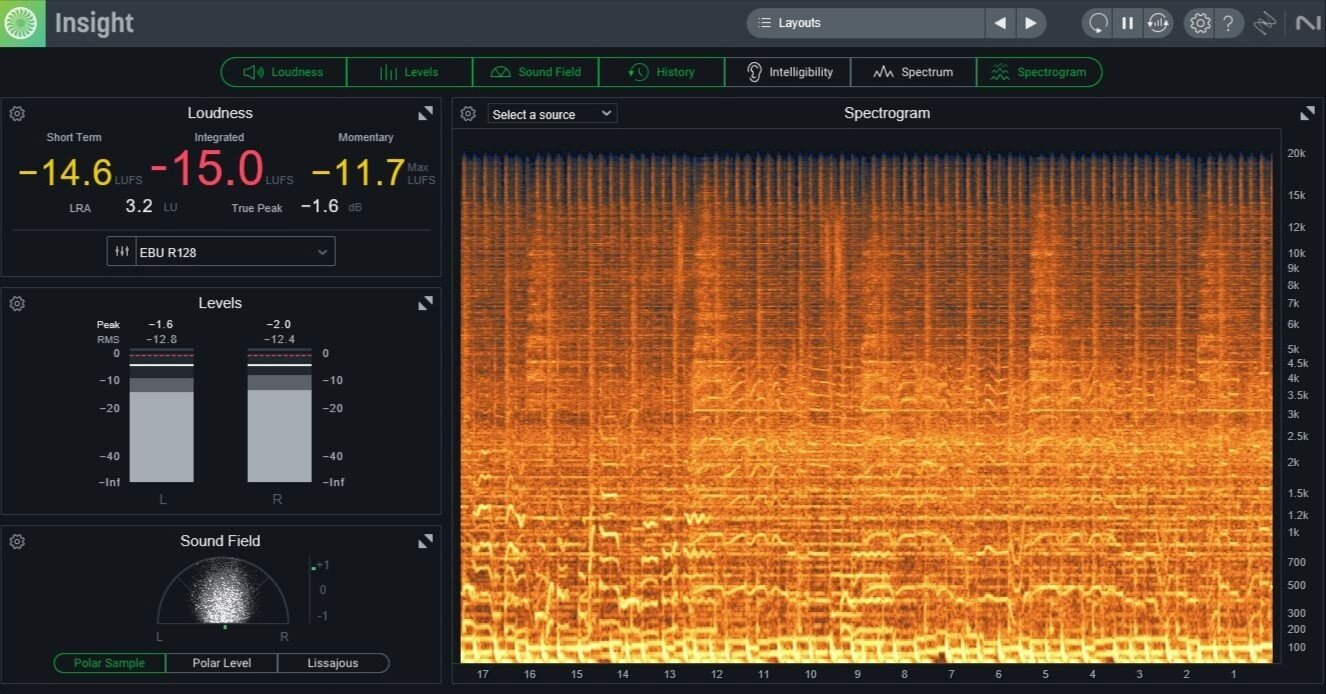The height and width of the screenshot is (694, 1326).
Task: Open the help question mark button
Action: (1229, 23)
